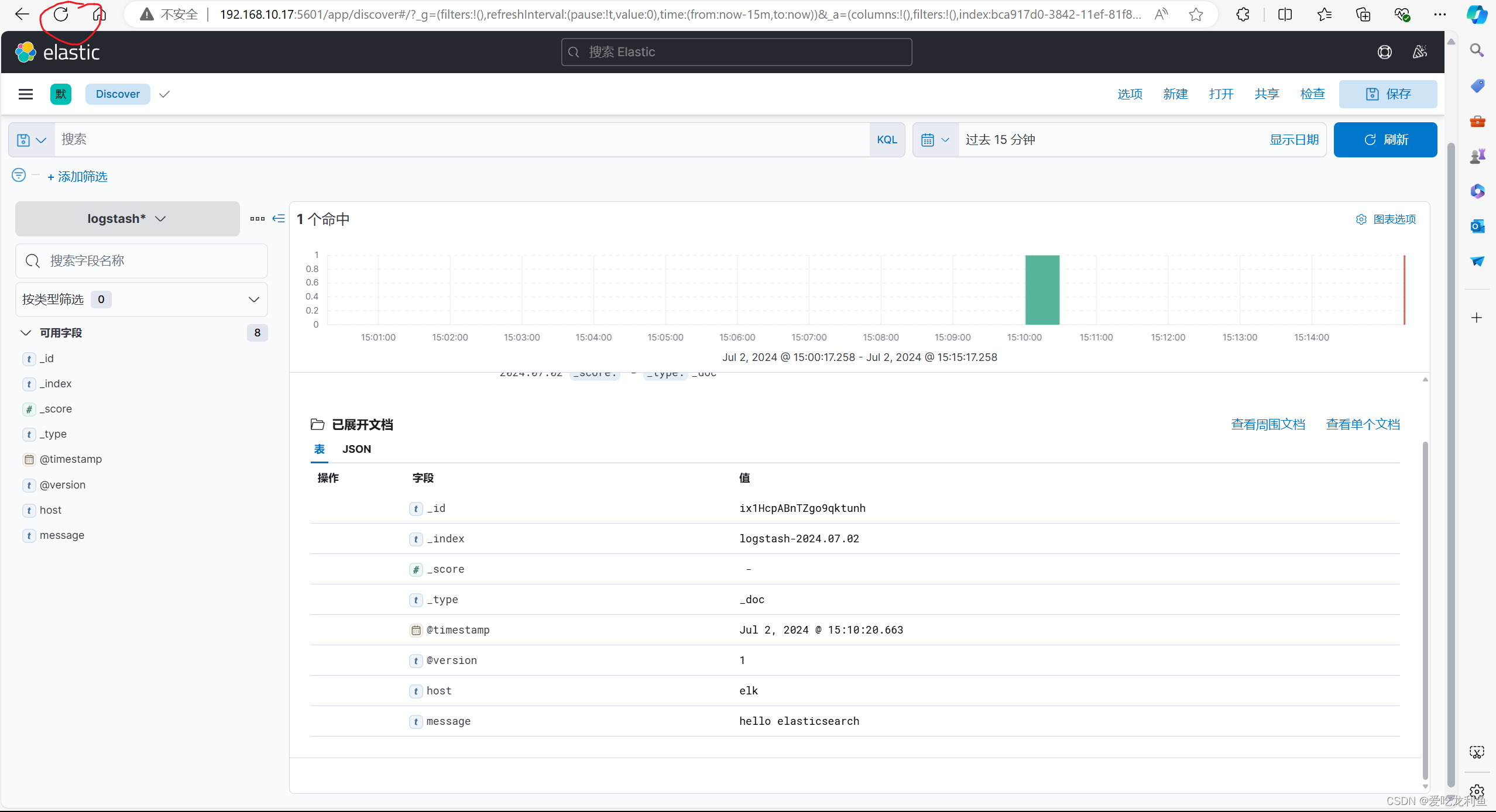Click the read aloud icon
This screenshot has width=1496, height=812.
[x=1161, y=14]
